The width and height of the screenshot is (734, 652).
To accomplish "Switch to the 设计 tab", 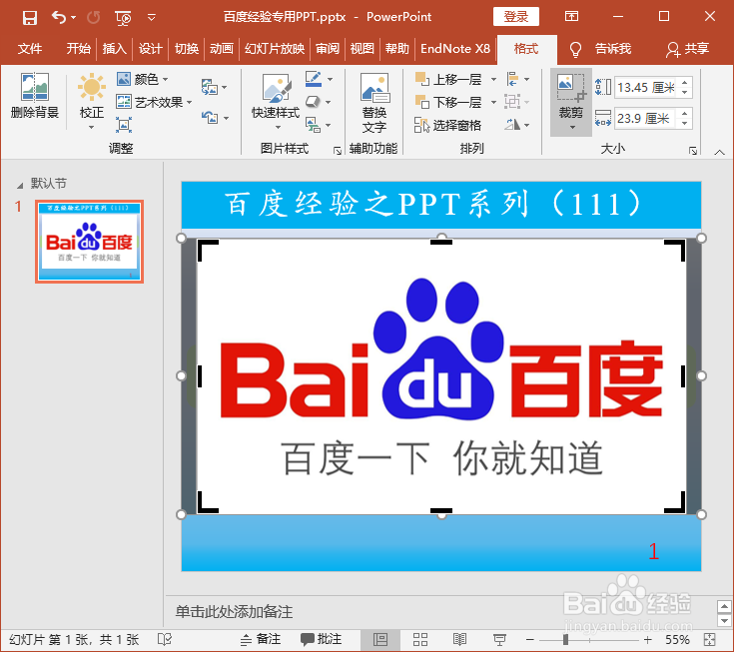I will pyautogui.click(x=150, y=48).
